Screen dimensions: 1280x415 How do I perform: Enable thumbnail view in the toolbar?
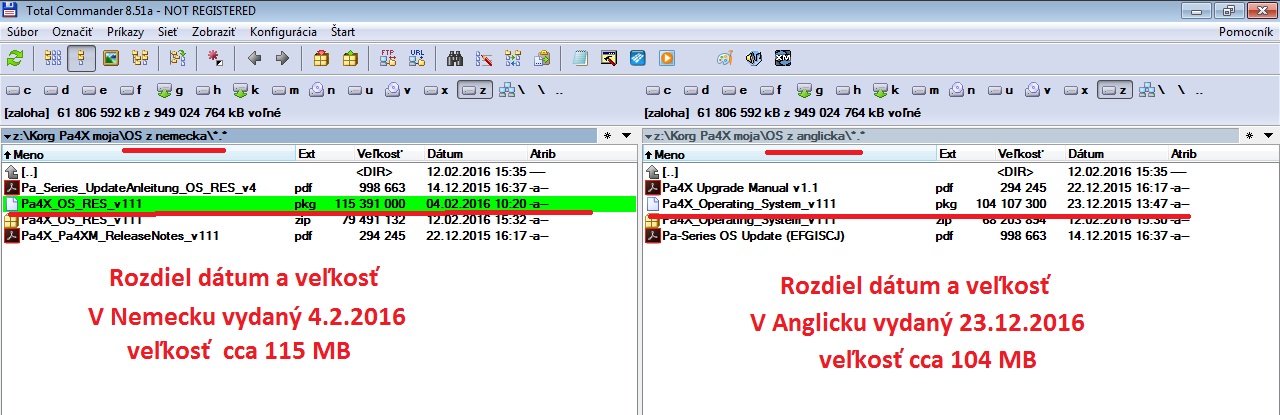[111, 58]
